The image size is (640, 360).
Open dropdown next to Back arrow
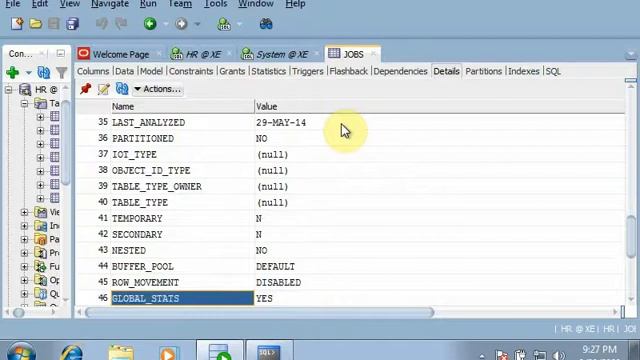[166, 24]
